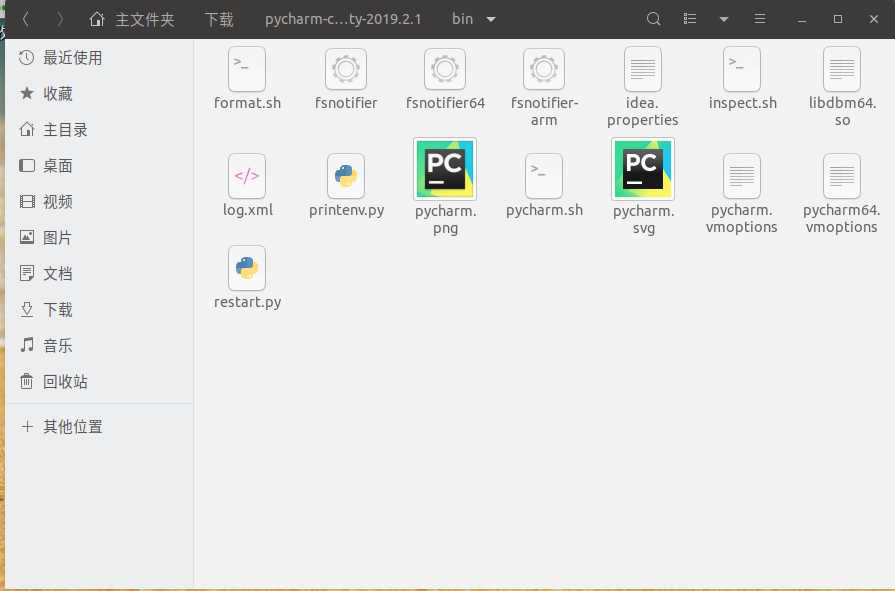
Task: Select the pycharm.vmoptions file icon
Action: (741, 176)
